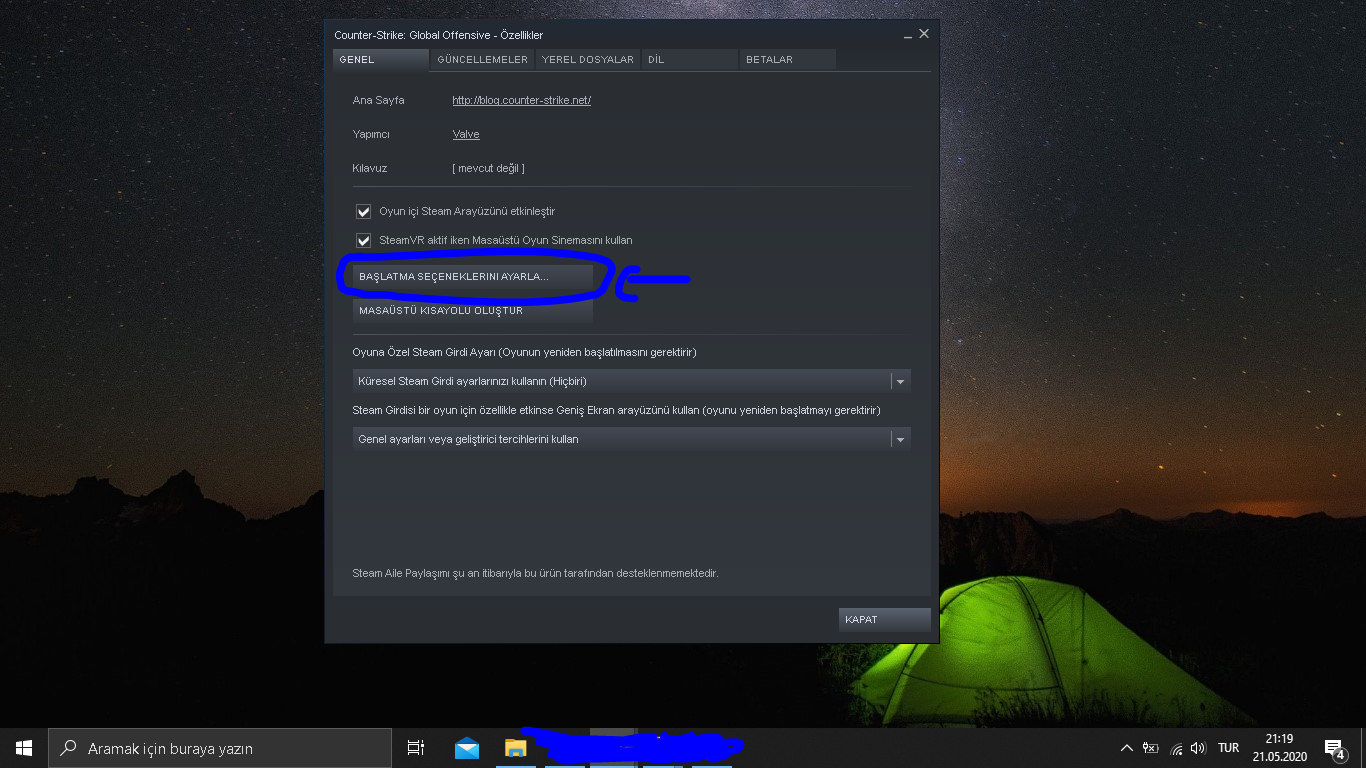
Task: Close the Özellikler window with the X
Action: coord(924,34)
